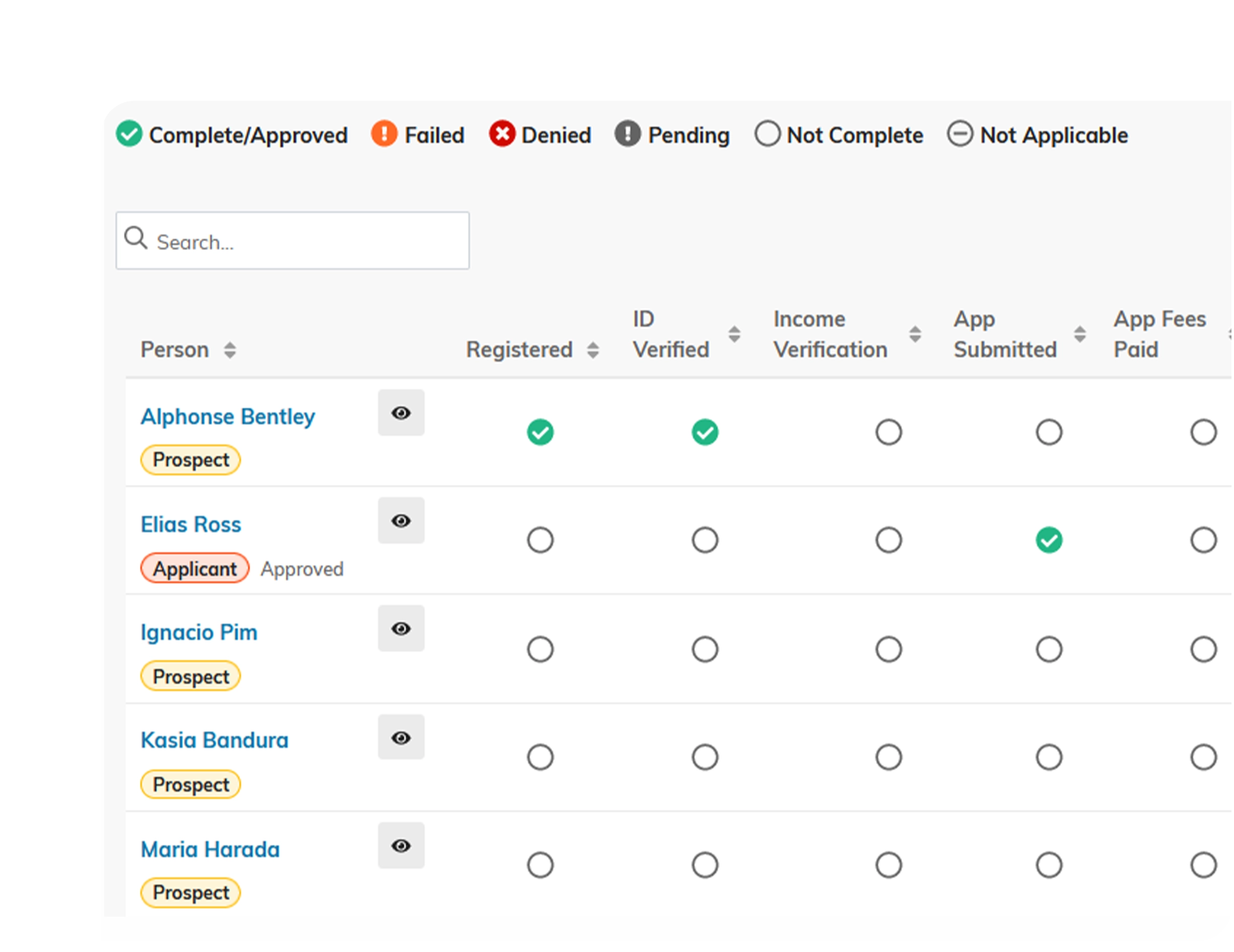The image size is (1234, 952).
Task: Click the eye icon for Alphonse Bentley
Action: point(401,413)
